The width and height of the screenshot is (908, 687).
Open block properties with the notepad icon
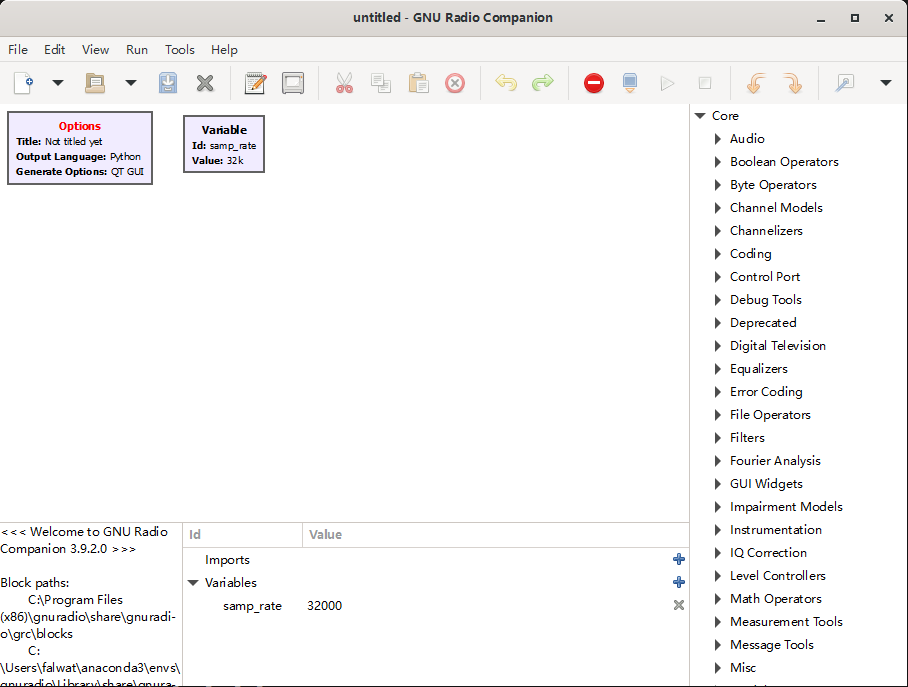point(255,83)
